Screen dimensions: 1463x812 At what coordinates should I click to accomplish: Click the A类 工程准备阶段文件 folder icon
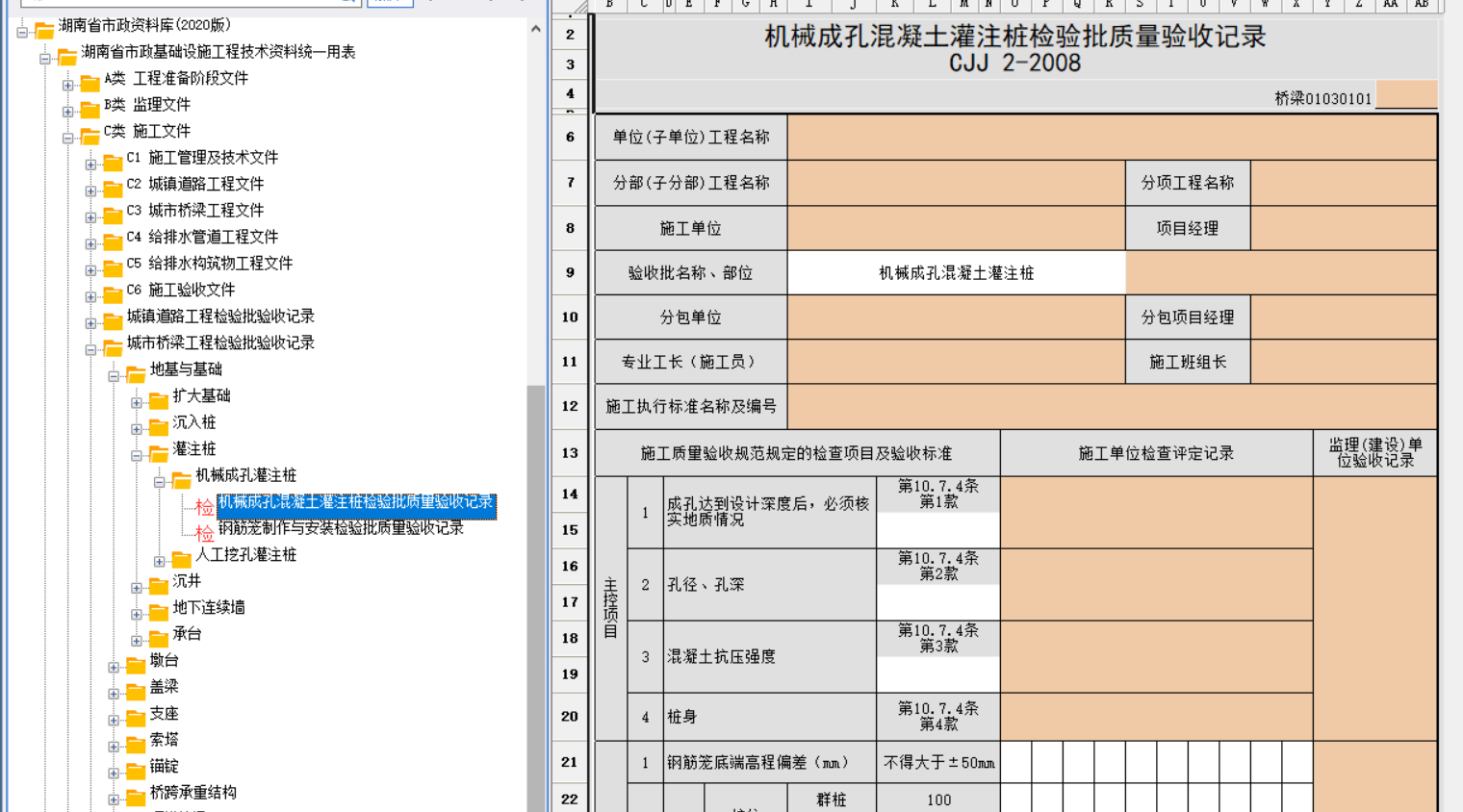(90, 83)
